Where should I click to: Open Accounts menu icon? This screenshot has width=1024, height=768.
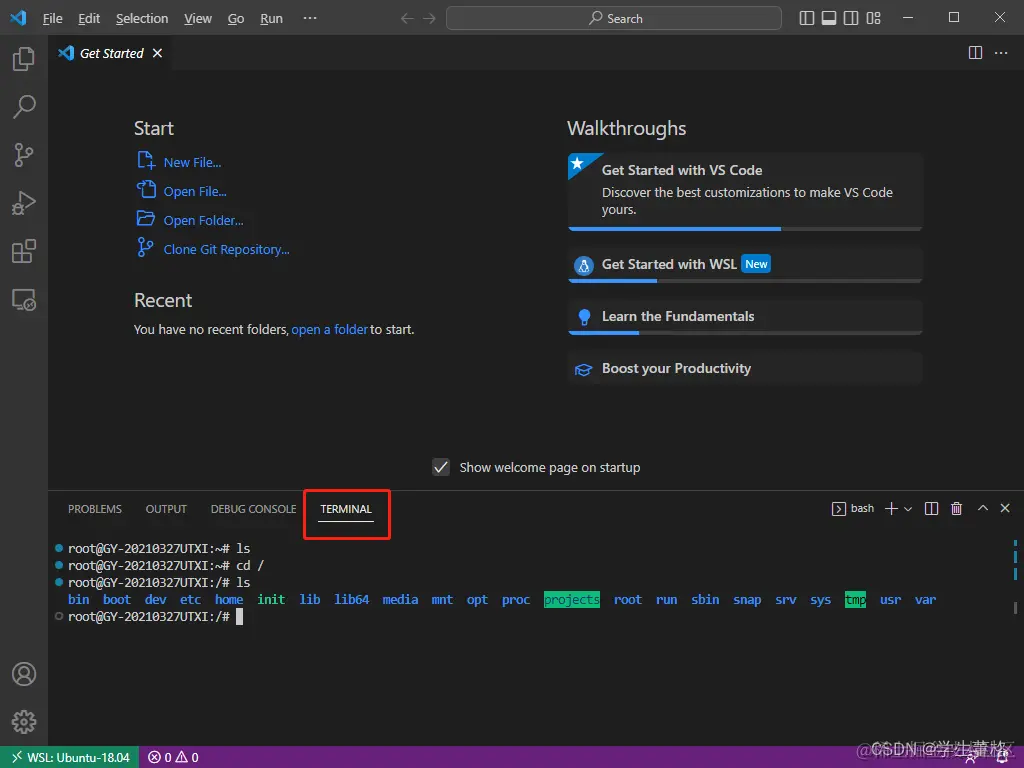[x=24, y=674]
